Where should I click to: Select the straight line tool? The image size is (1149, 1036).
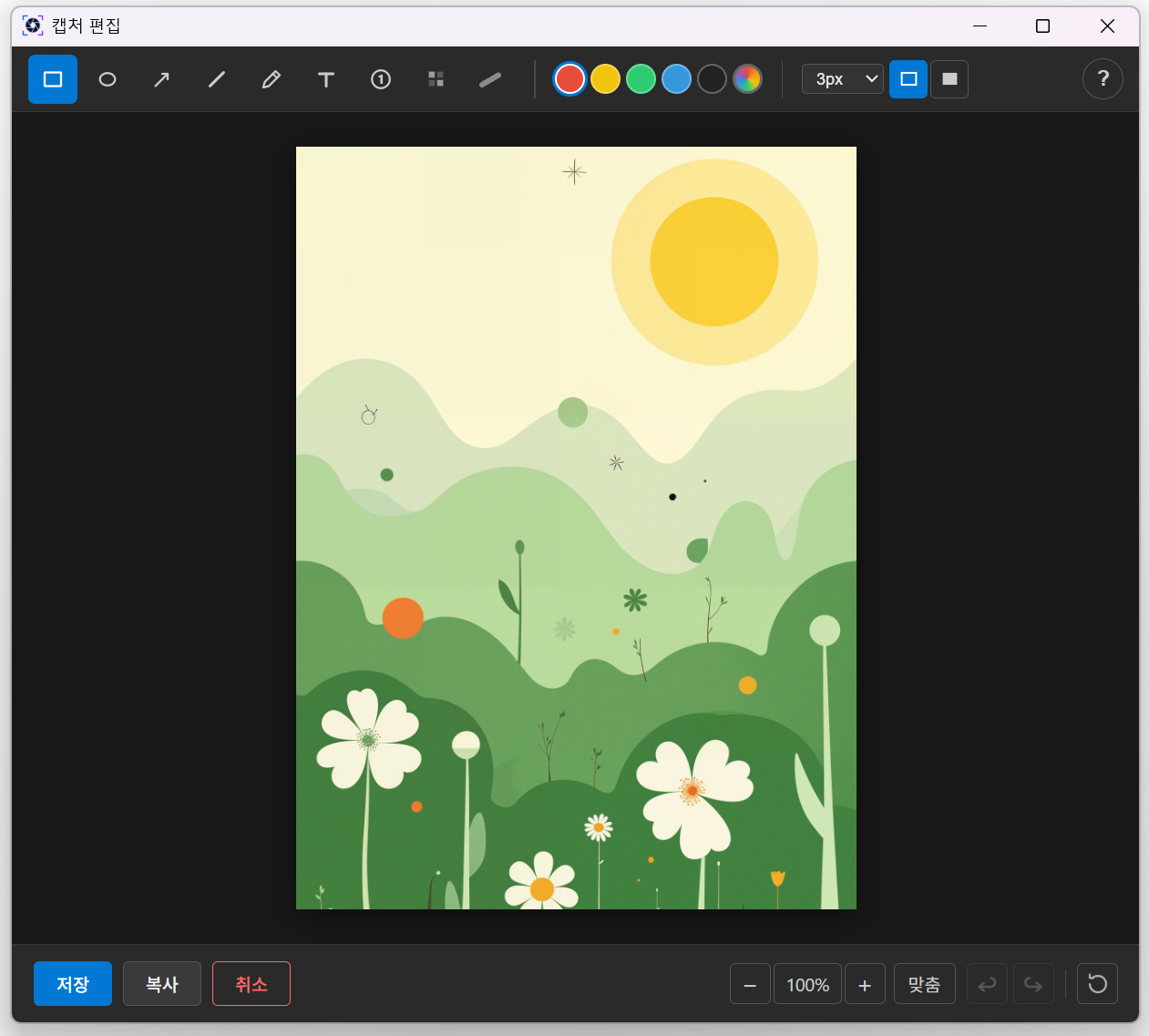coord(217,79)
